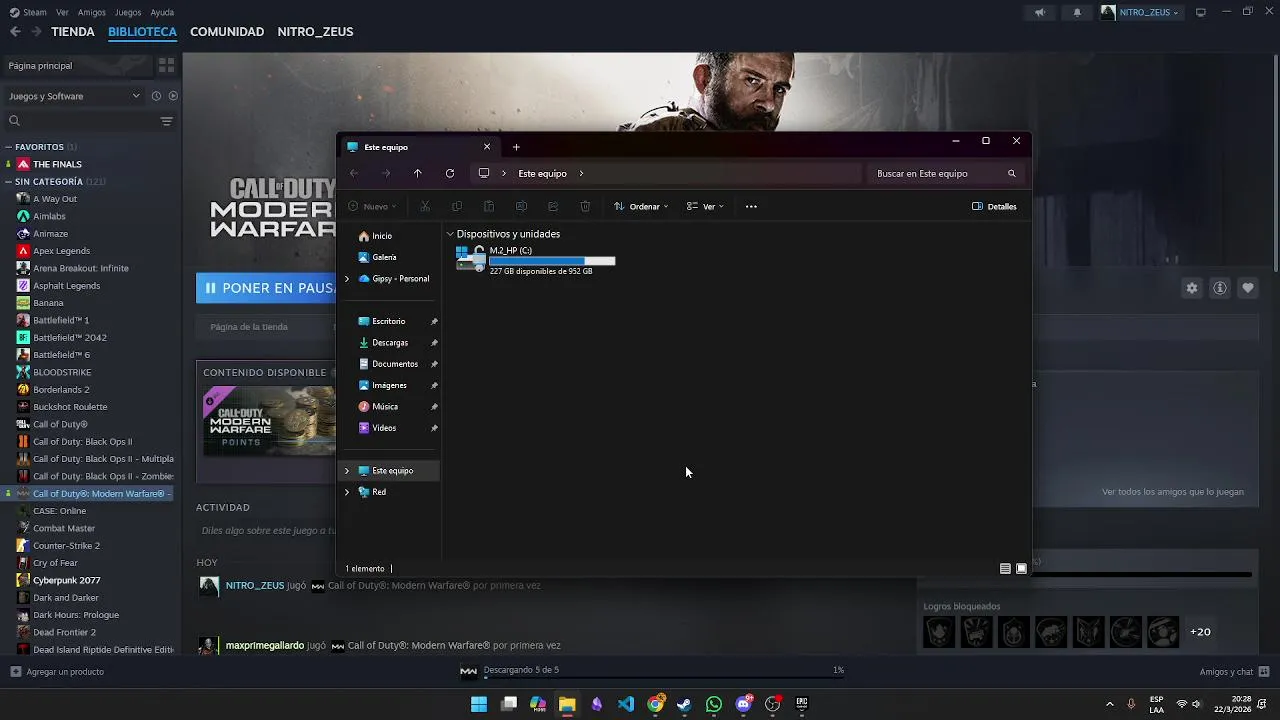Refresh the Este equipo folder view

tap(450, 173)
